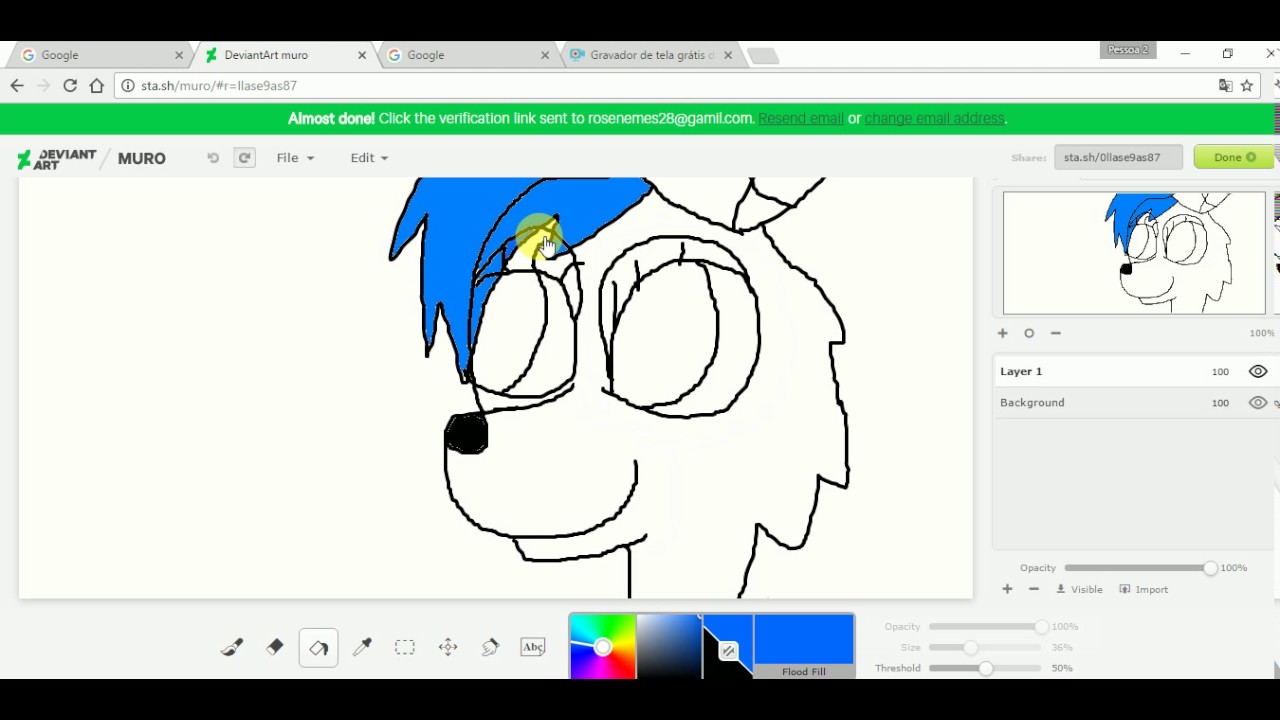
Task: Click the Resend email link
Action: [x=800, y=118]
